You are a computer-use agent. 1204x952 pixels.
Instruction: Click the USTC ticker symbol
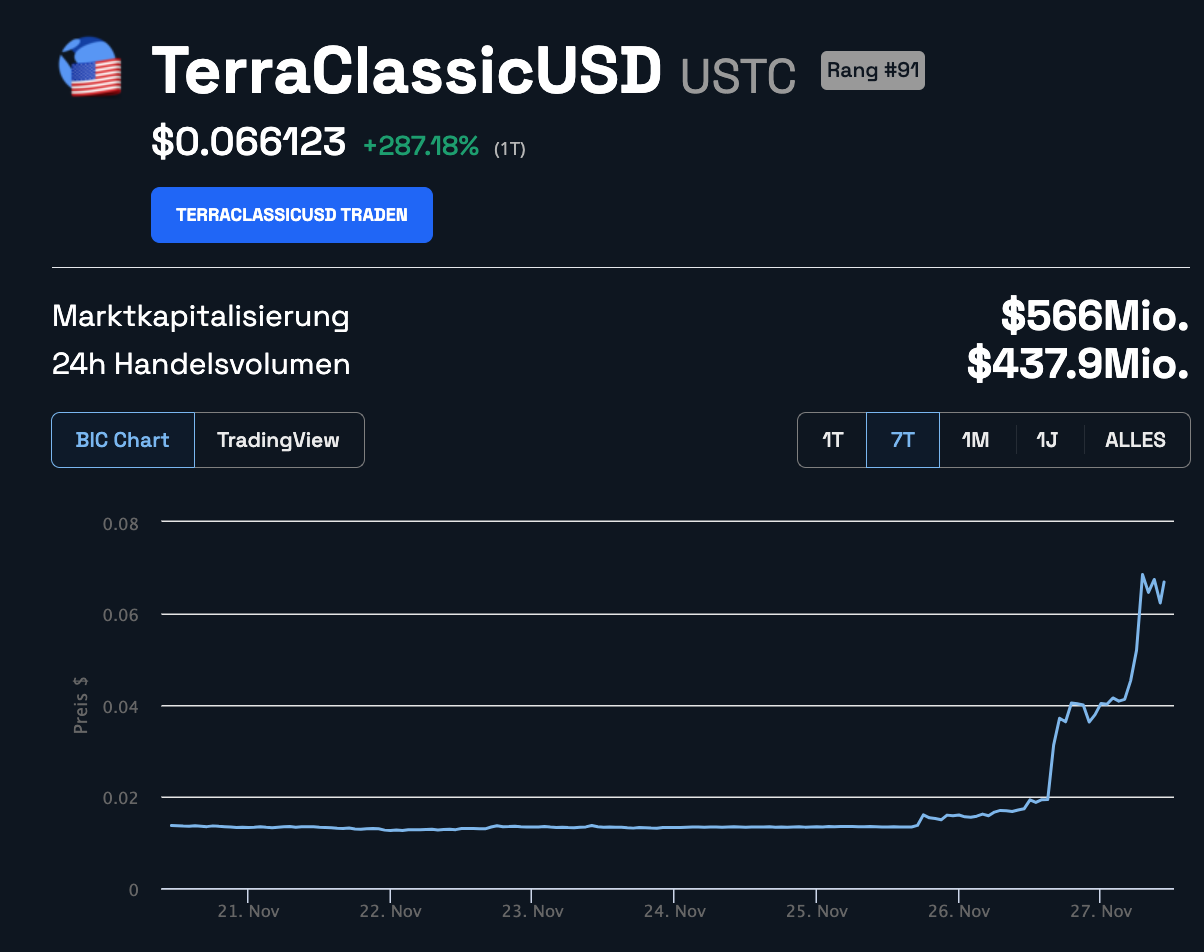[738, 76]
